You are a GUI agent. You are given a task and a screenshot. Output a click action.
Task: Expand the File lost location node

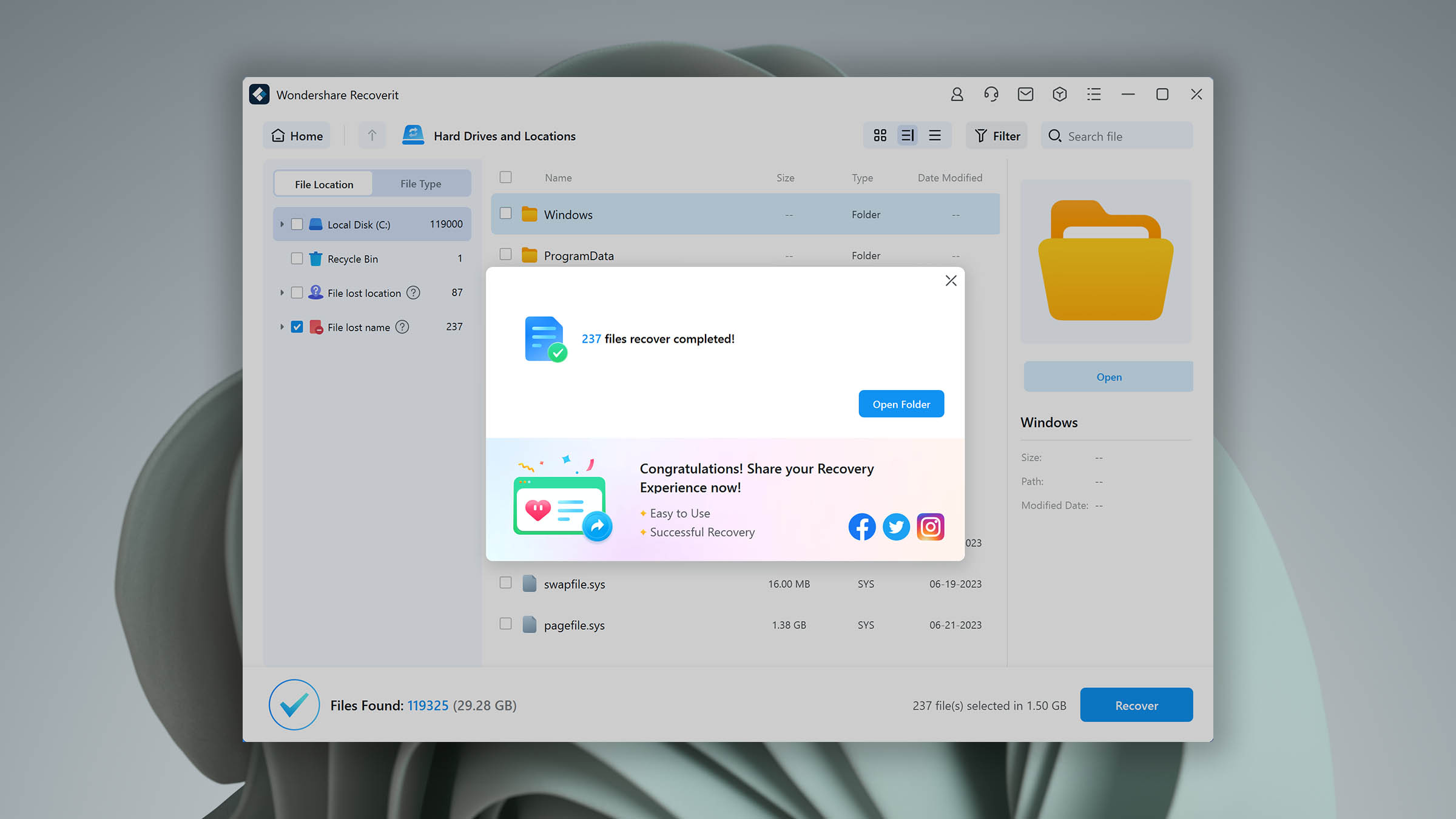(281, 292)
